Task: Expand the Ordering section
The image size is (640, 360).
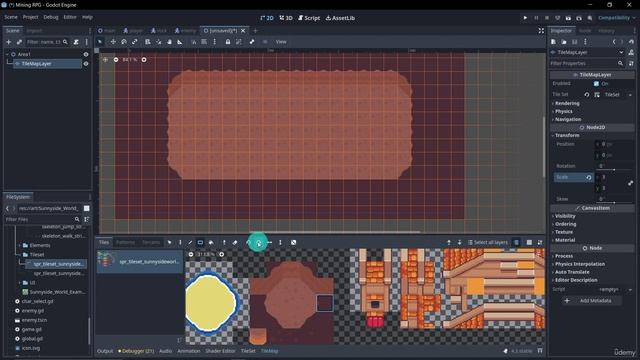Action: tap(565, 224)
